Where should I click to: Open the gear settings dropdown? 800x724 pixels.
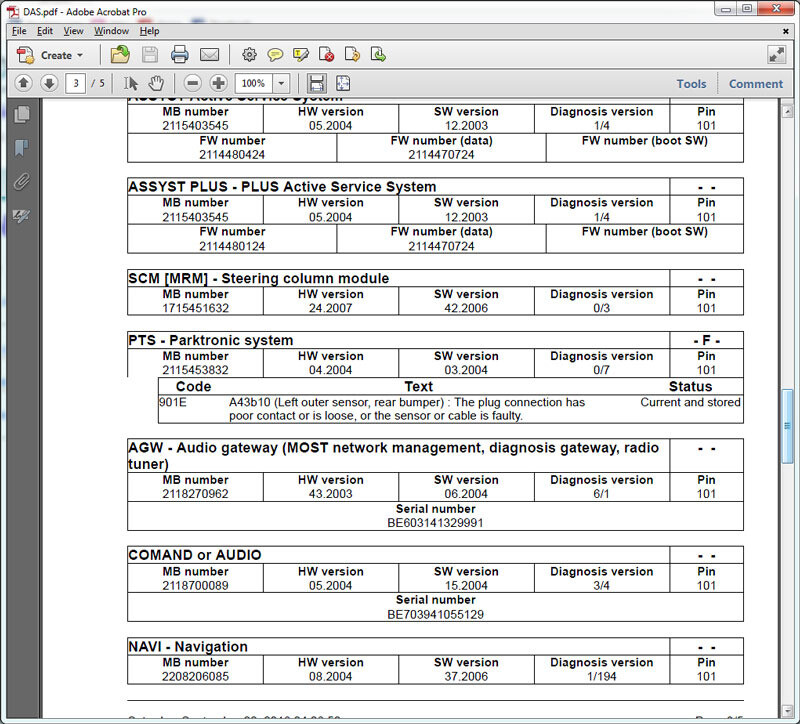point(249,54)
